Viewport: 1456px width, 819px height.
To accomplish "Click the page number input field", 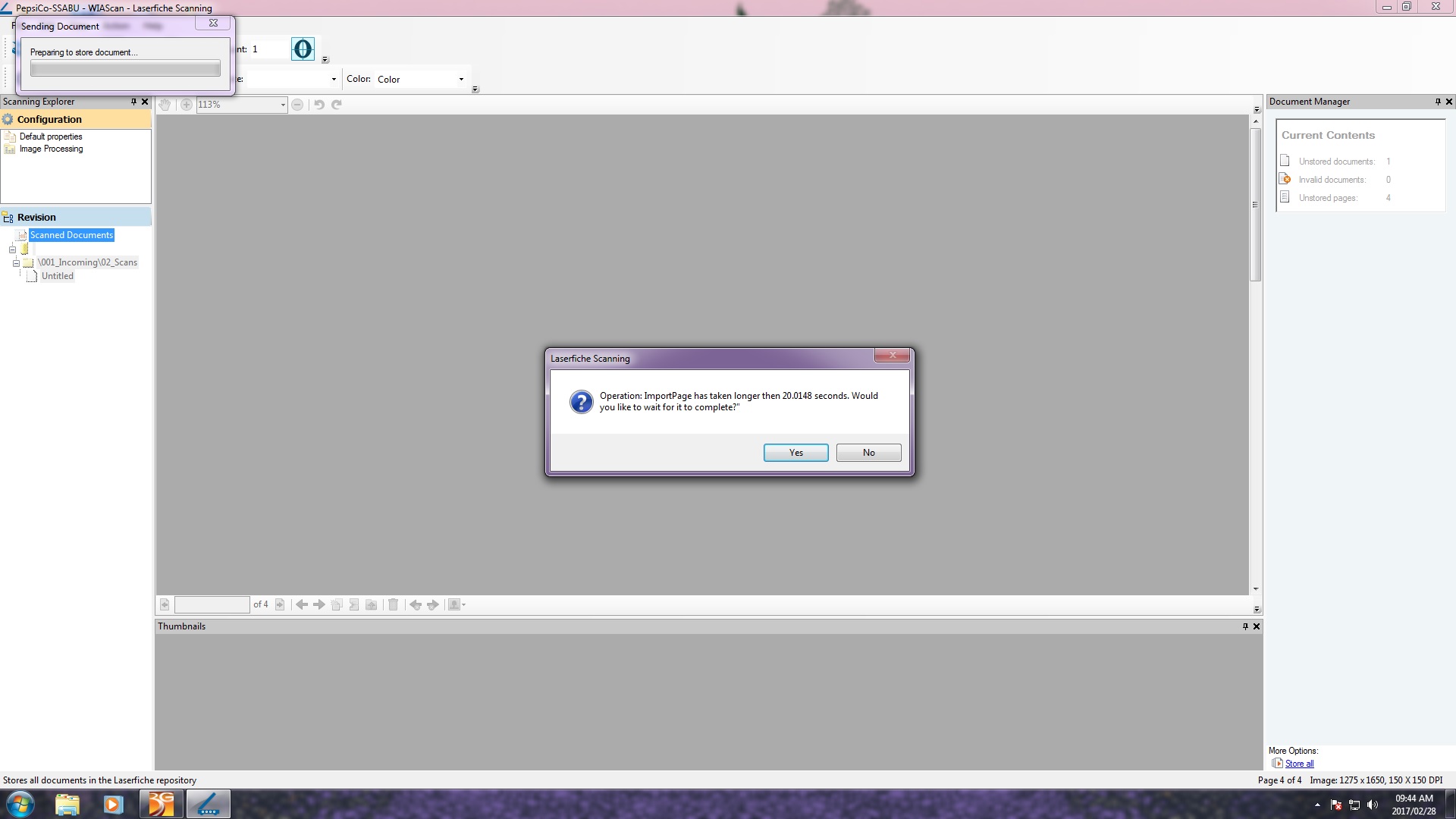I will click(212, 604).
